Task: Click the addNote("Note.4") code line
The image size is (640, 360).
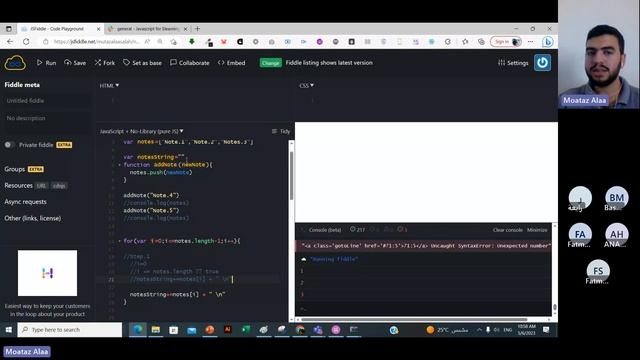Action: [x=151, y=195]
